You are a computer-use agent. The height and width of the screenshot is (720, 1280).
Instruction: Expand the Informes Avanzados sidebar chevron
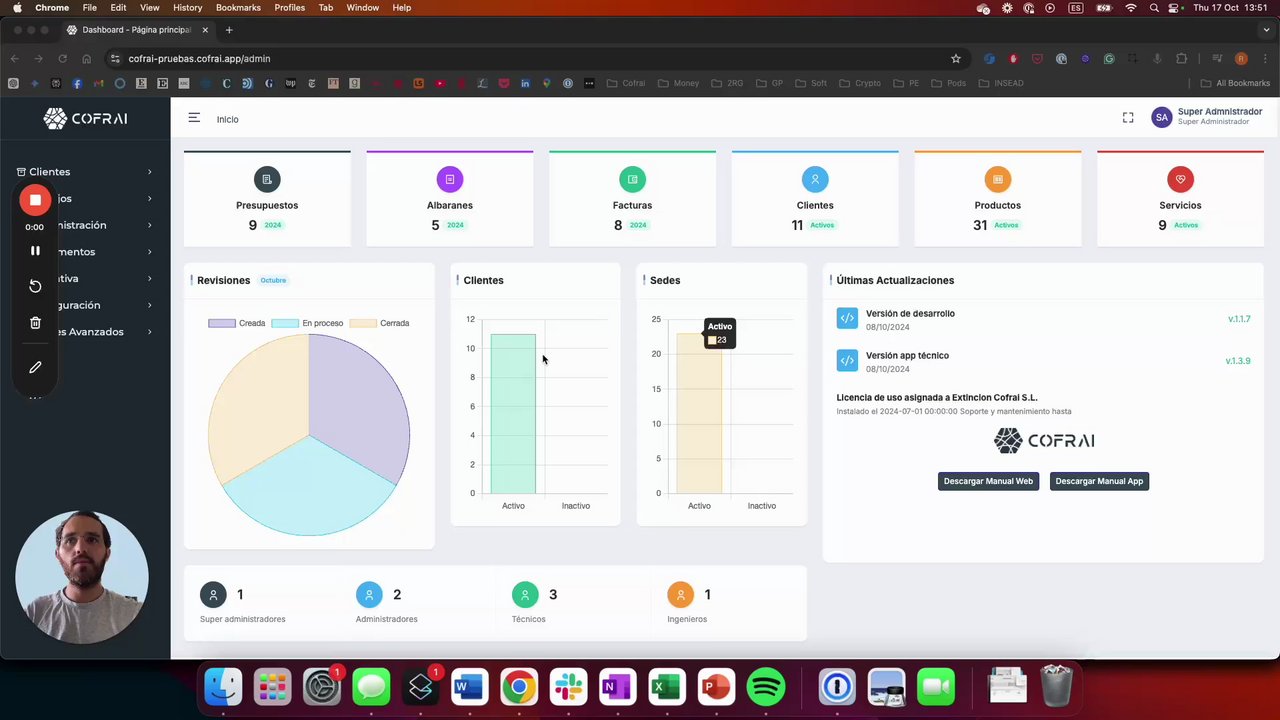150,332
